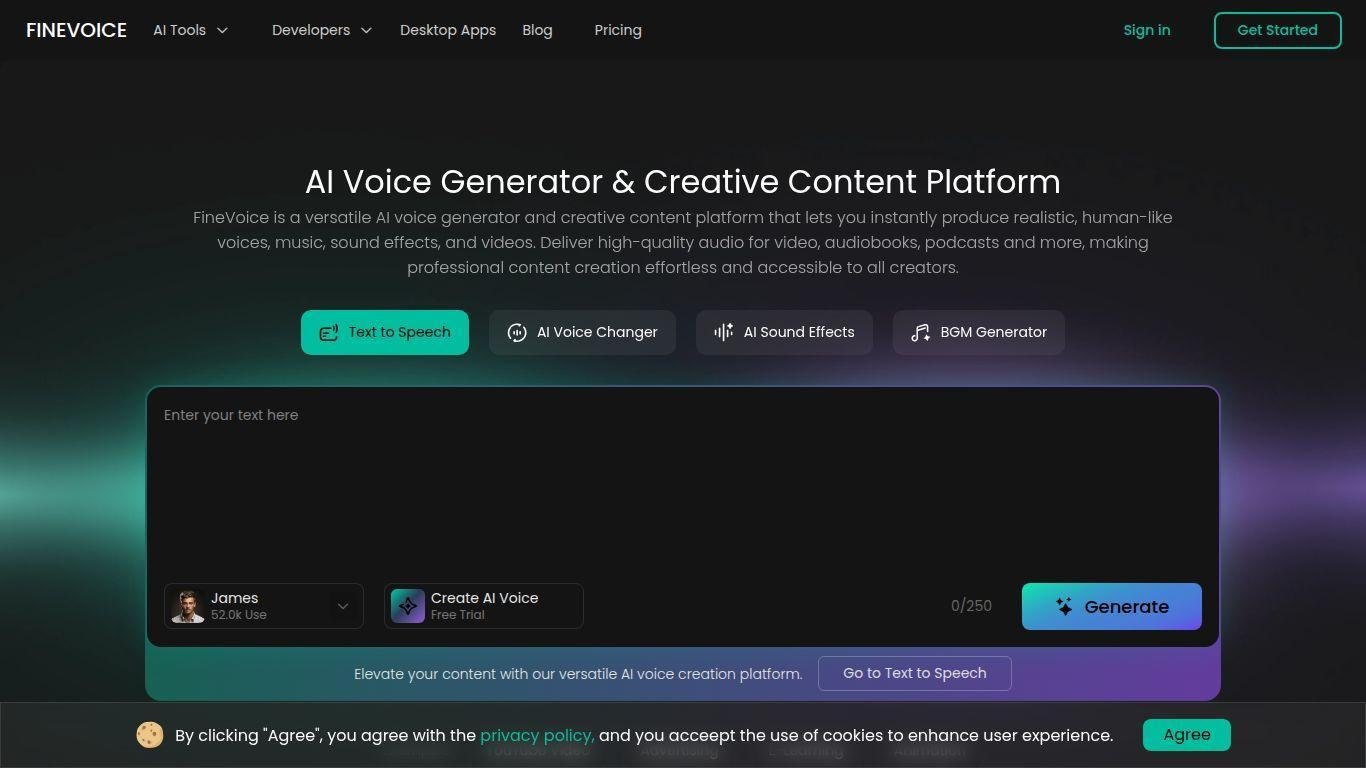Screen dimensions: 1366x768
Task: Click the FINEVOICE logo
Action: click(x=76, y=30)
